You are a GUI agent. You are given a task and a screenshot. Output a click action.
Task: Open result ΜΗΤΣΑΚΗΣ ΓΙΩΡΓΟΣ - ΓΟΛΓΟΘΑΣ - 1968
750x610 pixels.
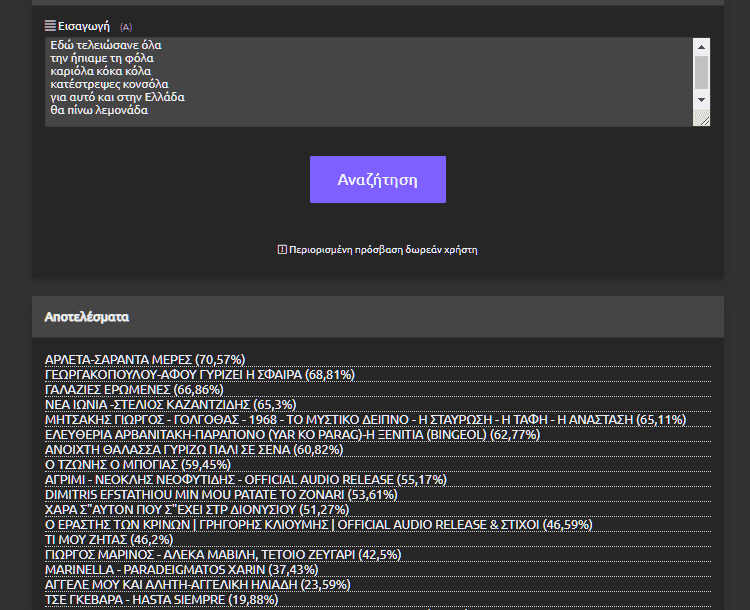pos(365,419)
